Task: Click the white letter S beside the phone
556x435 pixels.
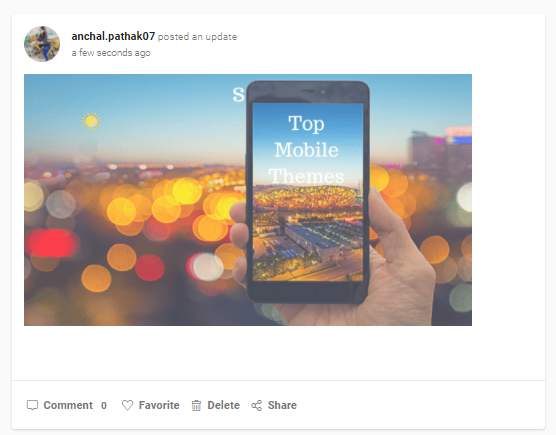Action: tap(239, 94)
